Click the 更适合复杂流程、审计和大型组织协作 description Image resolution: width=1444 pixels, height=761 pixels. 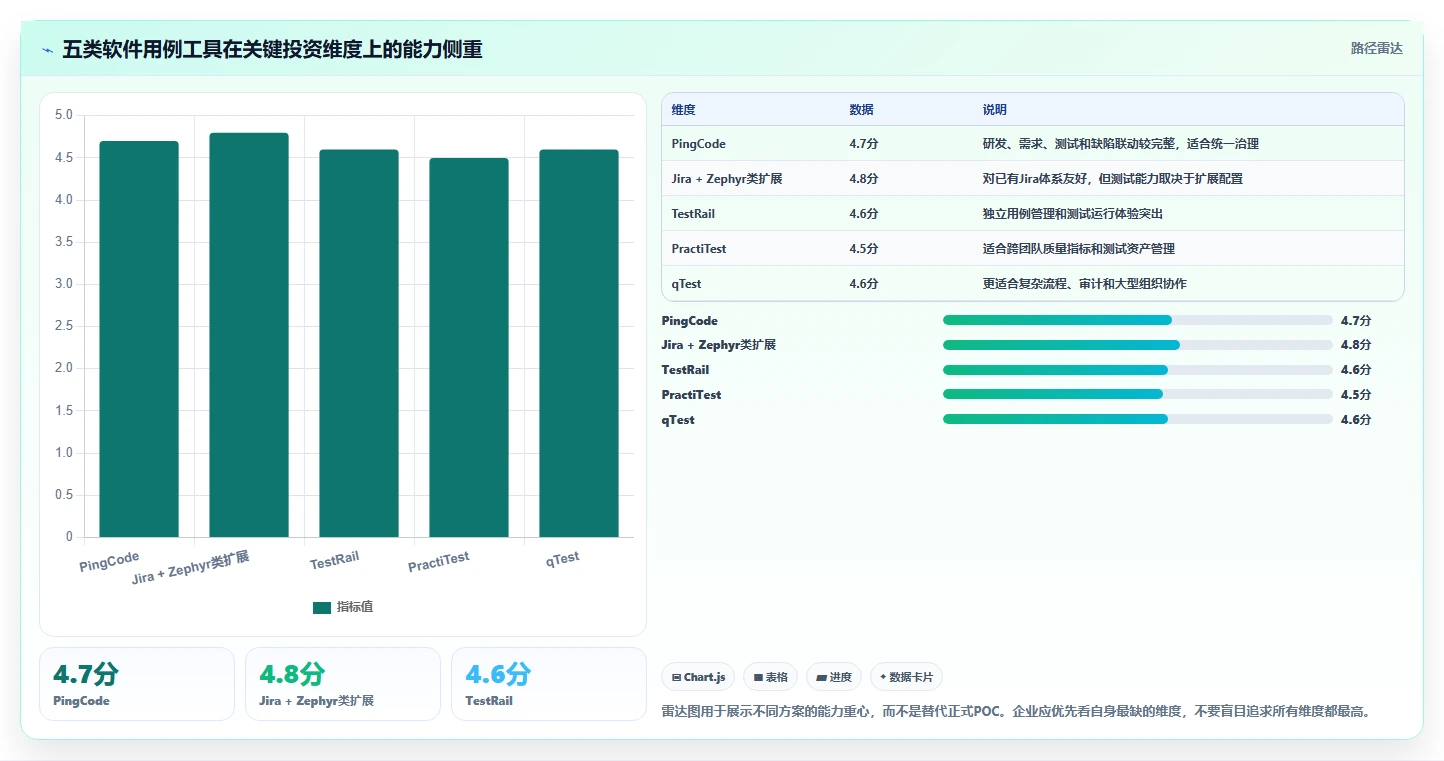(x=1085, y=284)
